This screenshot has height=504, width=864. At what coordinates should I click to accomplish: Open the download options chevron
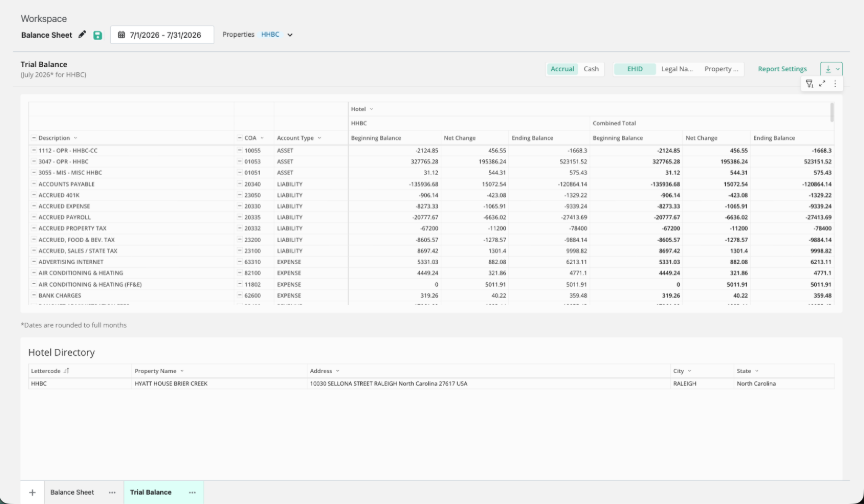tap(838, 69)
